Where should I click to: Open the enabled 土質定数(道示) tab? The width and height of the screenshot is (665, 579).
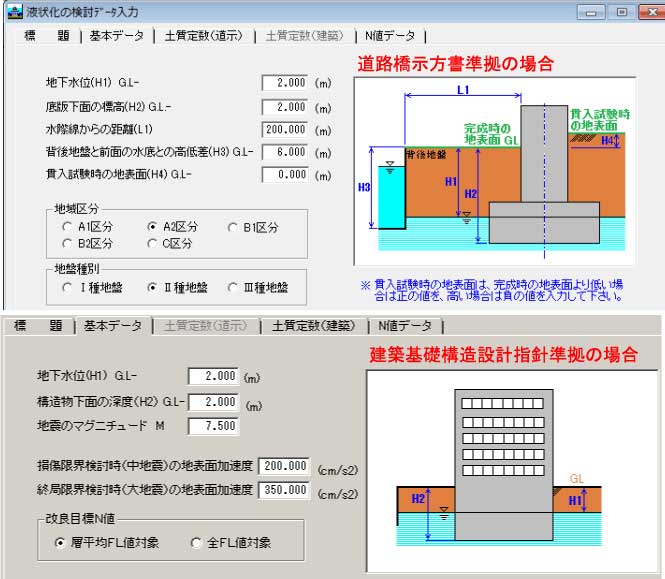tap(204, 35)
